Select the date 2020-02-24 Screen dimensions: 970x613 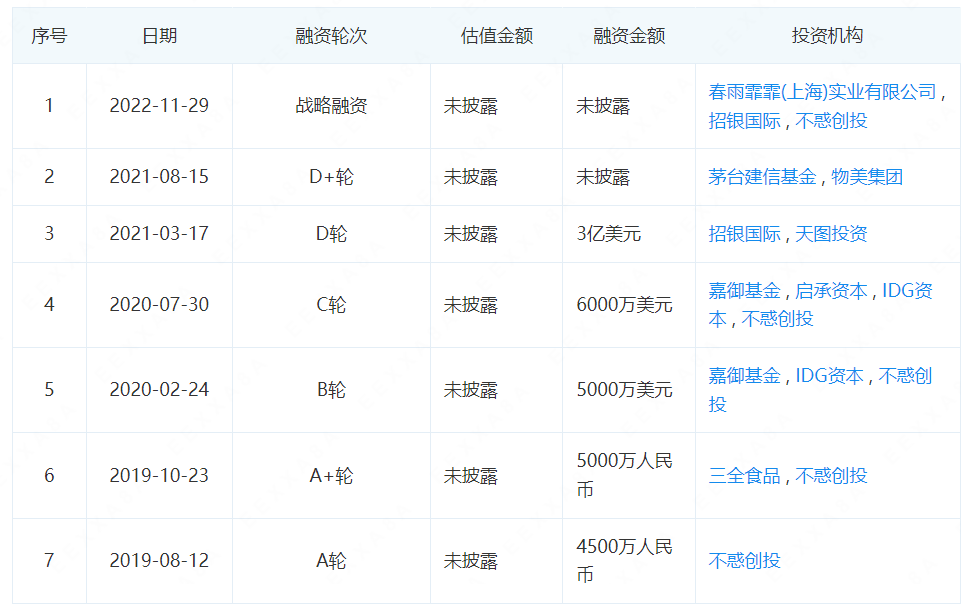pos(159,390)
